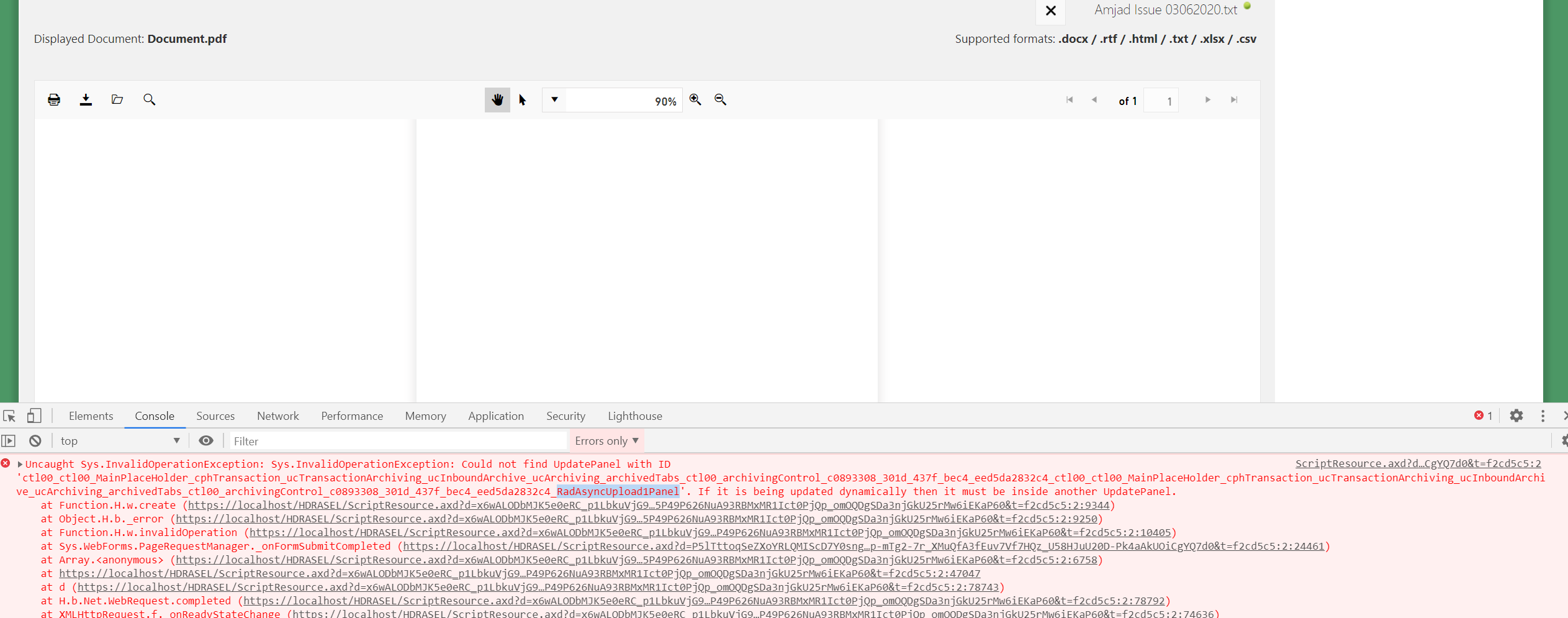Open the Function.H.w.create stack trace link

point(649,505)
